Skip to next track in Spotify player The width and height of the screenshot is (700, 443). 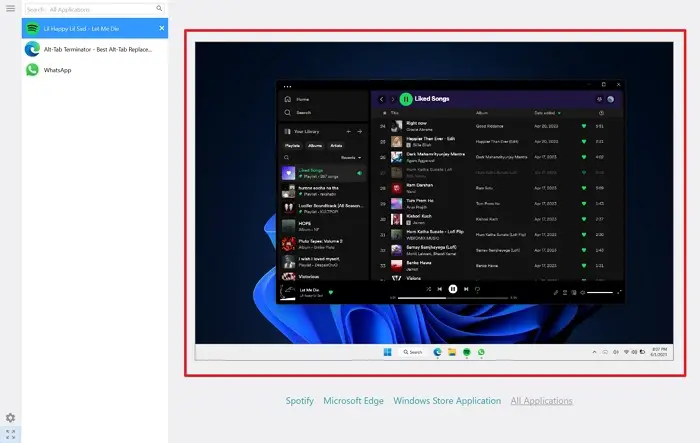coord(466,289)
